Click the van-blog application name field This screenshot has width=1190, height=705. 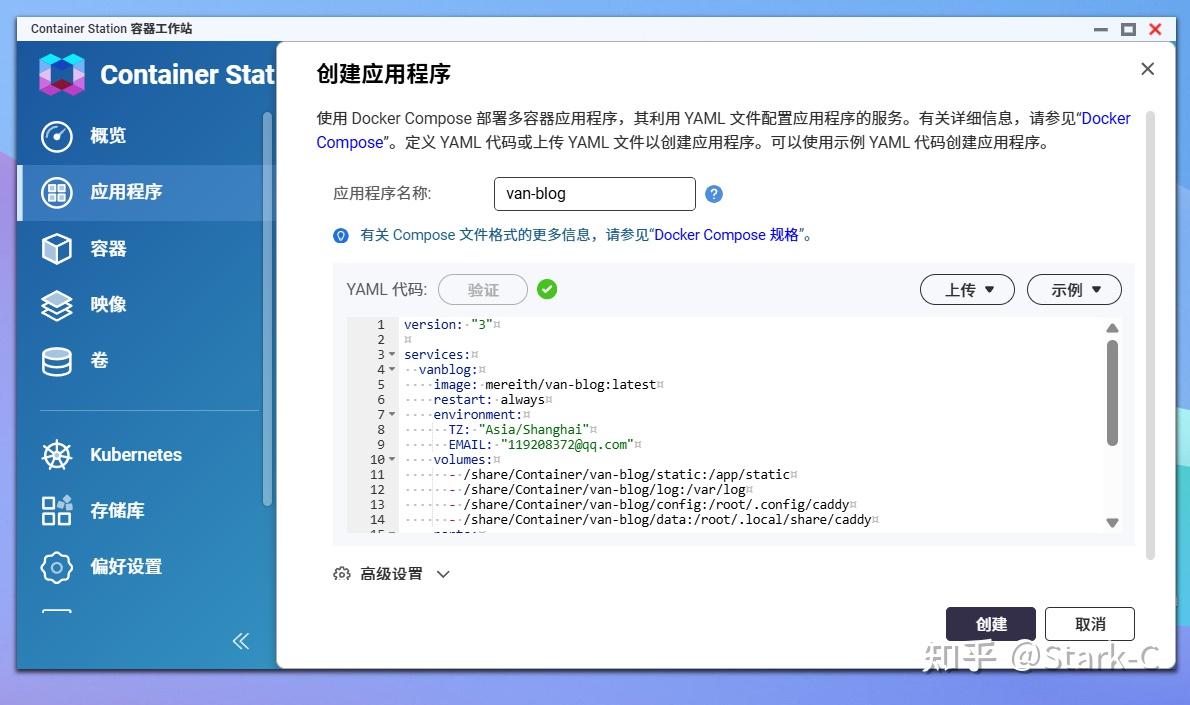pyautogui.click(x=594, y=193)
